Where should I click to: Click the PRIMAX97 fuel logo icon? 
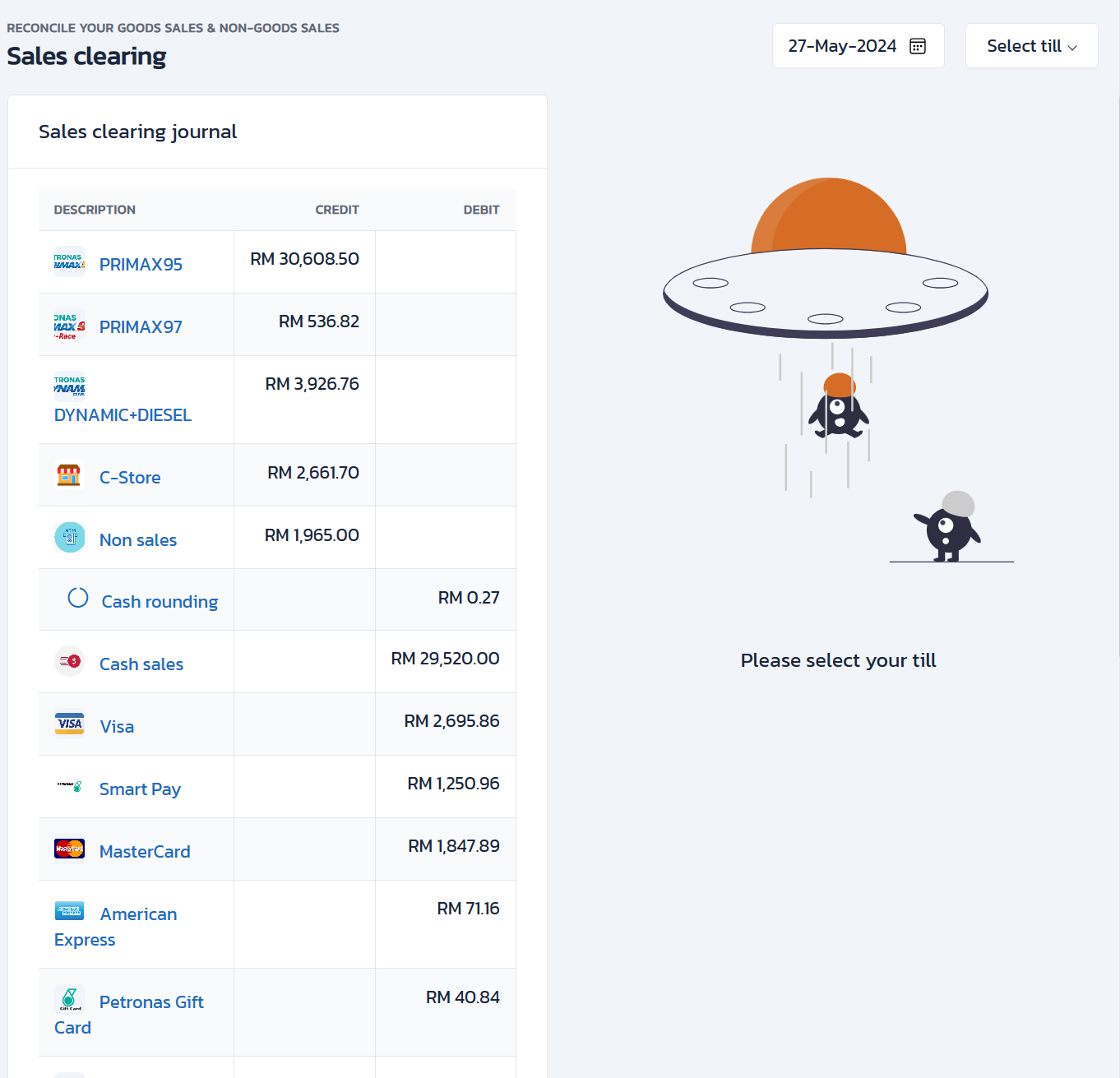[69, 325]
